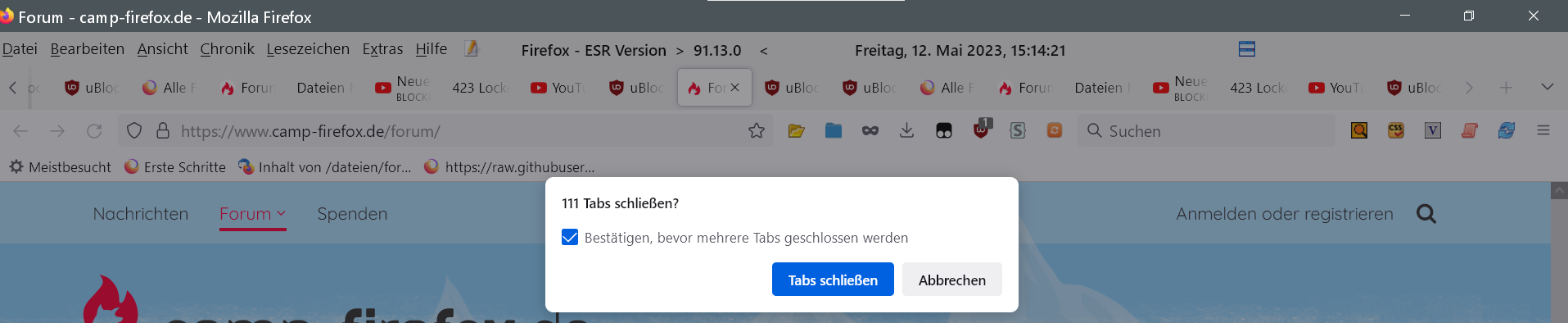Viewport: 1568px width, 323px height.
Task: Expand the Forum dropdown in navigation
Action: (x=252, y=214)
